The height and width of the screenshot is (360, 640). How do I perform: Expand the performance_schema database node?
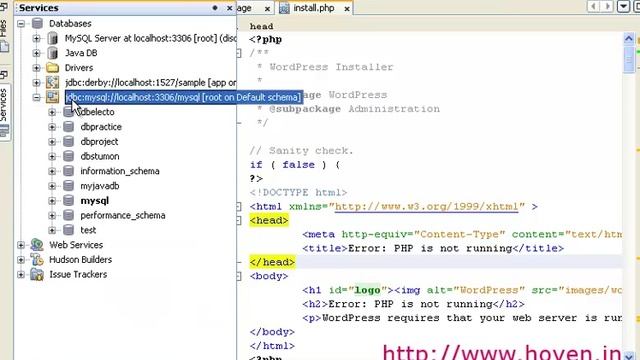point(52,215)
